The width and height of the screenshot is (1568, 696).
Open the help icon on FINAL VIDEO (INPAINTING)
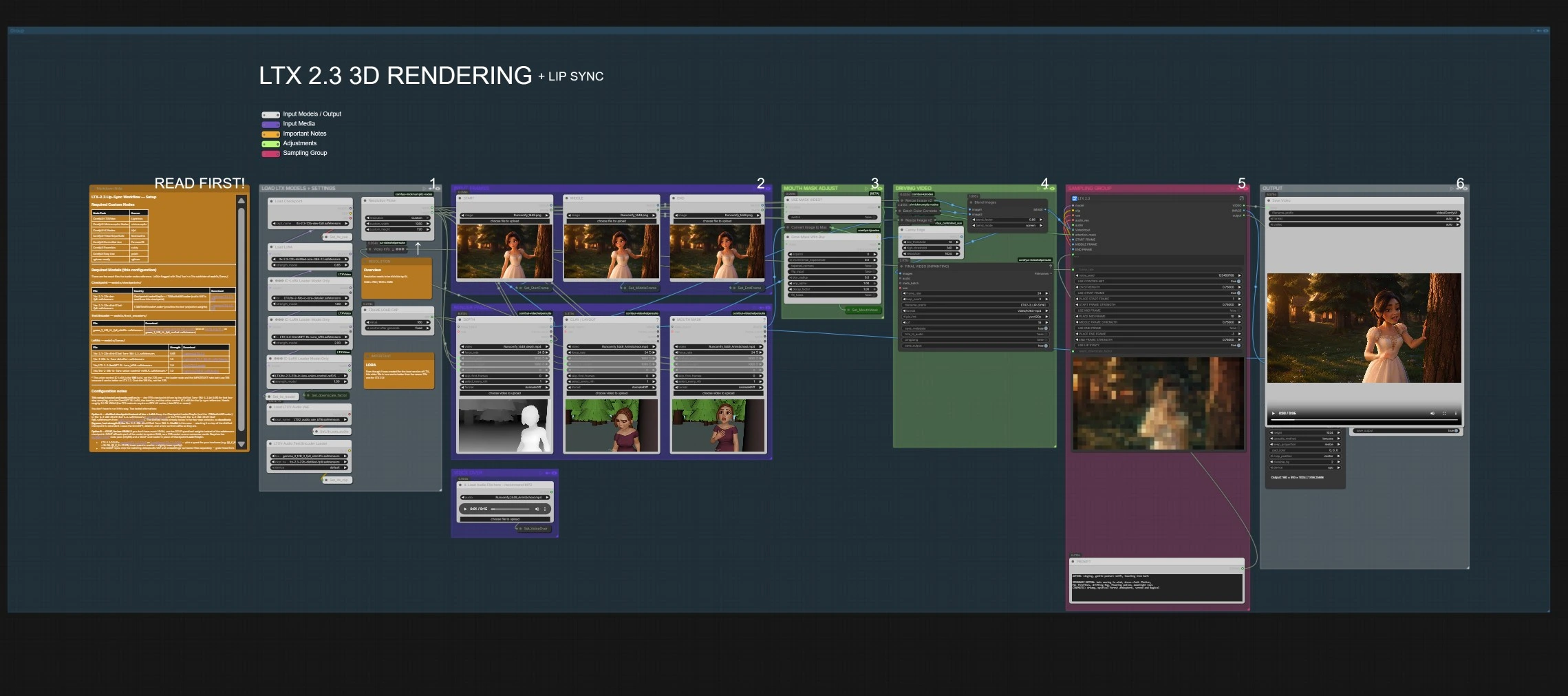[x=1051, y=266]
